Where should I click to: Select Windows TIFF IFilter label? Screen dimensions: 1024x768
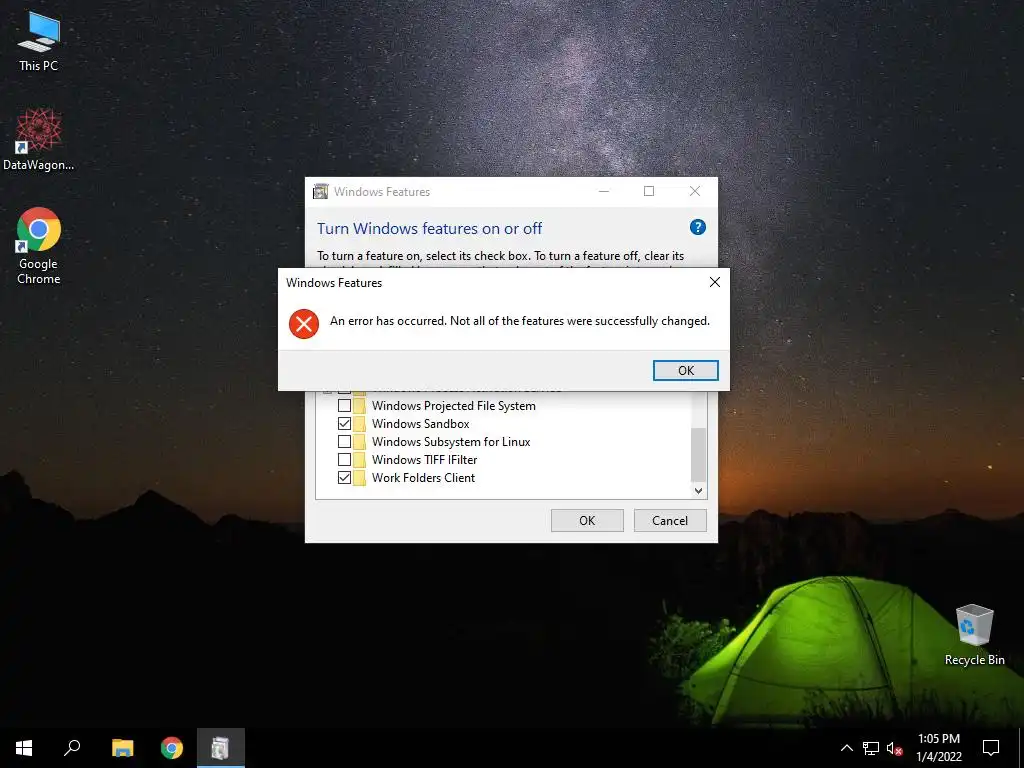[424, 459]
